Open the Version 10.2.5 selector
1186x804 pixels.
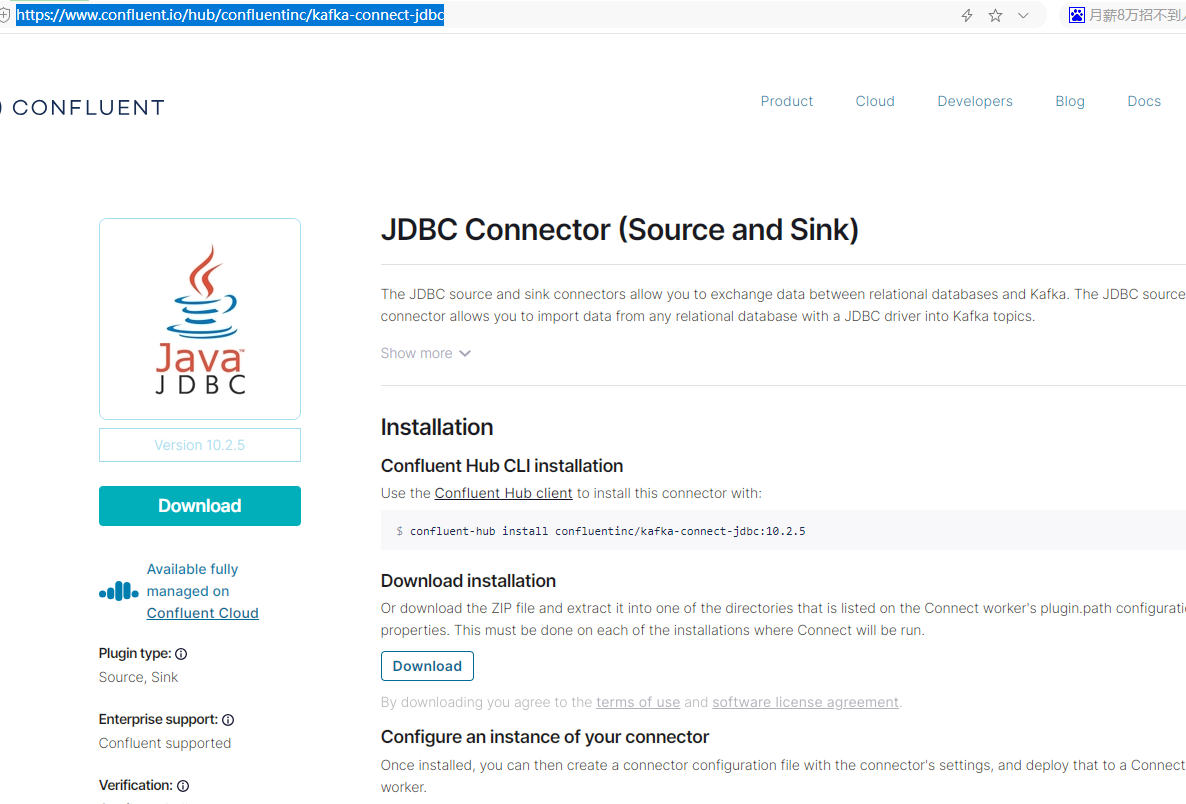pyautogui.click(x=200, y=445)
